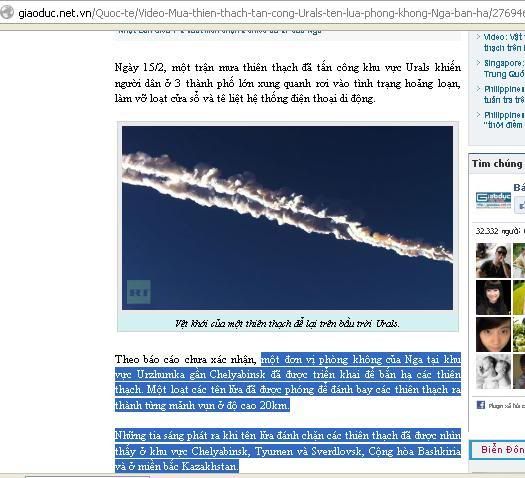Click arrow bullet before the Singapore headline
The height and width of the screenshot is (478, 525).
(x=478, y=63)
